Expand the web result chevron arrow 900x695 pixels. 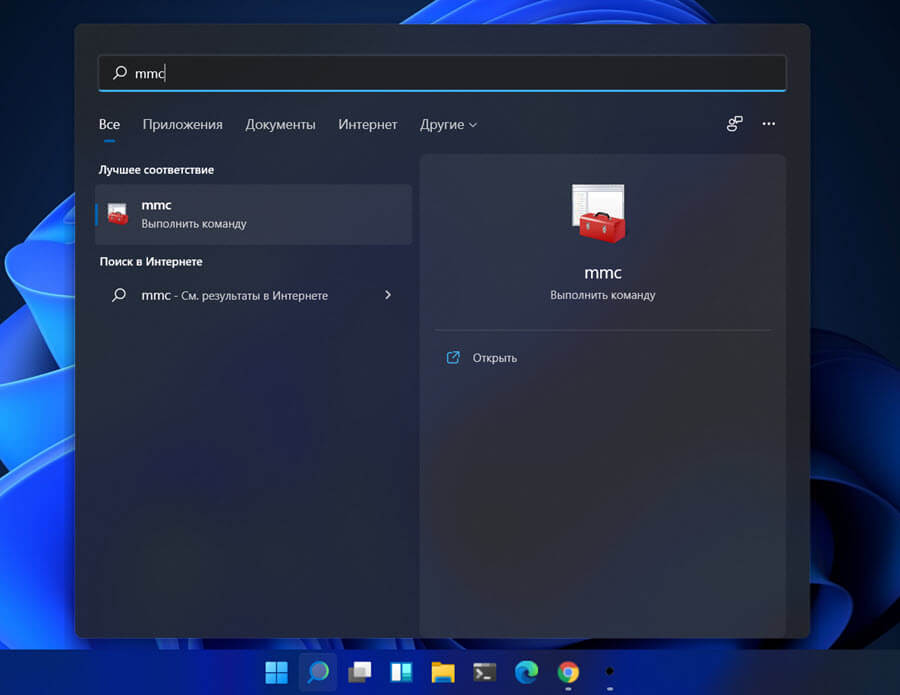[x=388, y=294]
